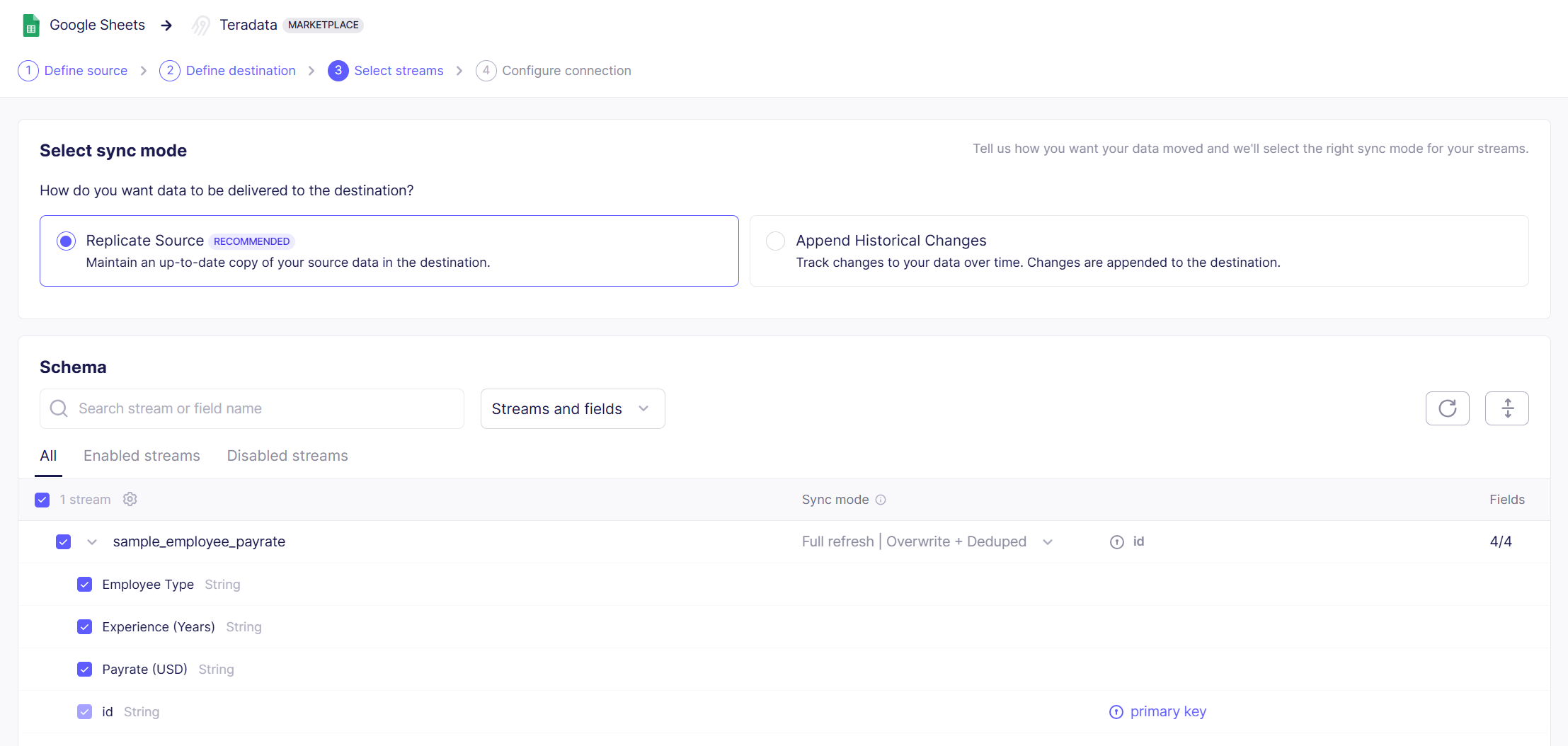Image resolution: width=1568 pixels, height=746 pixels.
Task: Click the magnifier icon in schema search
Action: tap(59, 408)
